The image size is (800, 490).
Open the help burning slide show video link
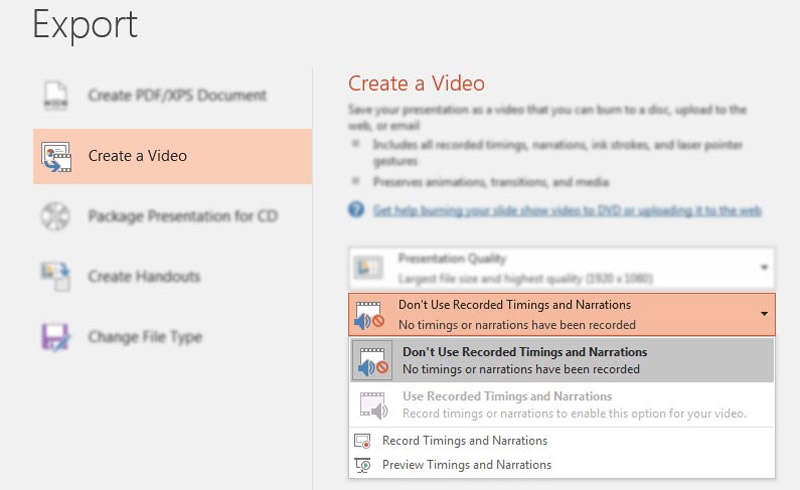point(567,211)
